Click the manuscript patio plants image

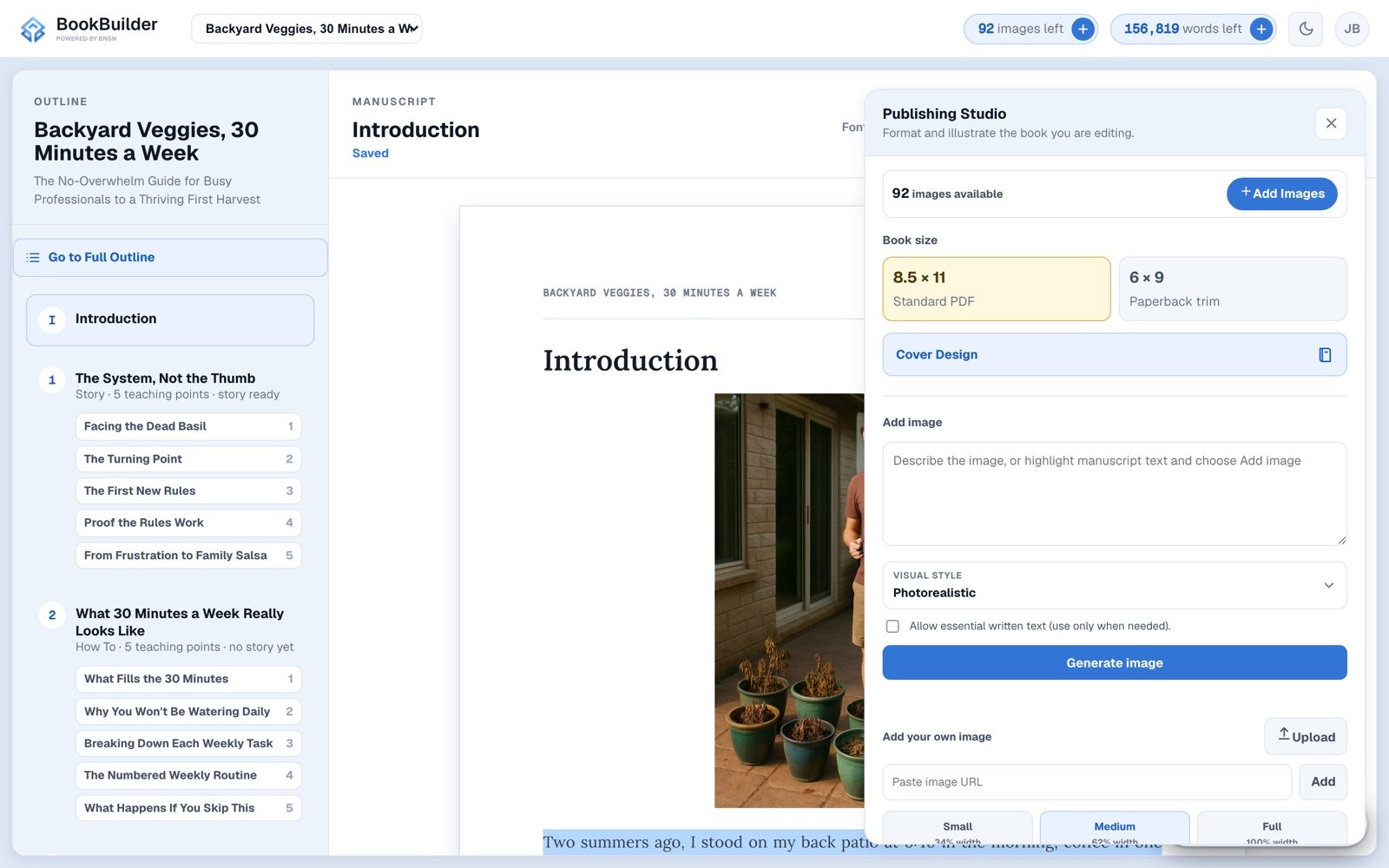(789, 601)
